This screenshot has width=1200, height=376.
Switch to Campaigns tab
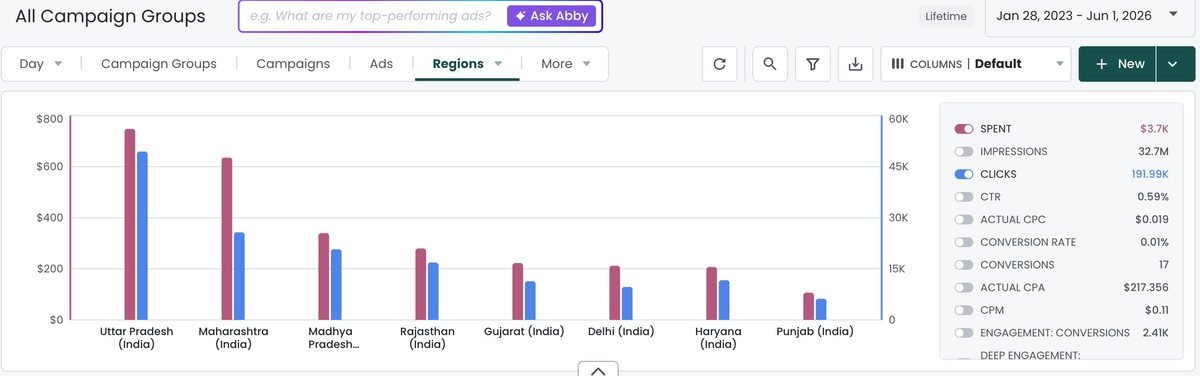293,64
